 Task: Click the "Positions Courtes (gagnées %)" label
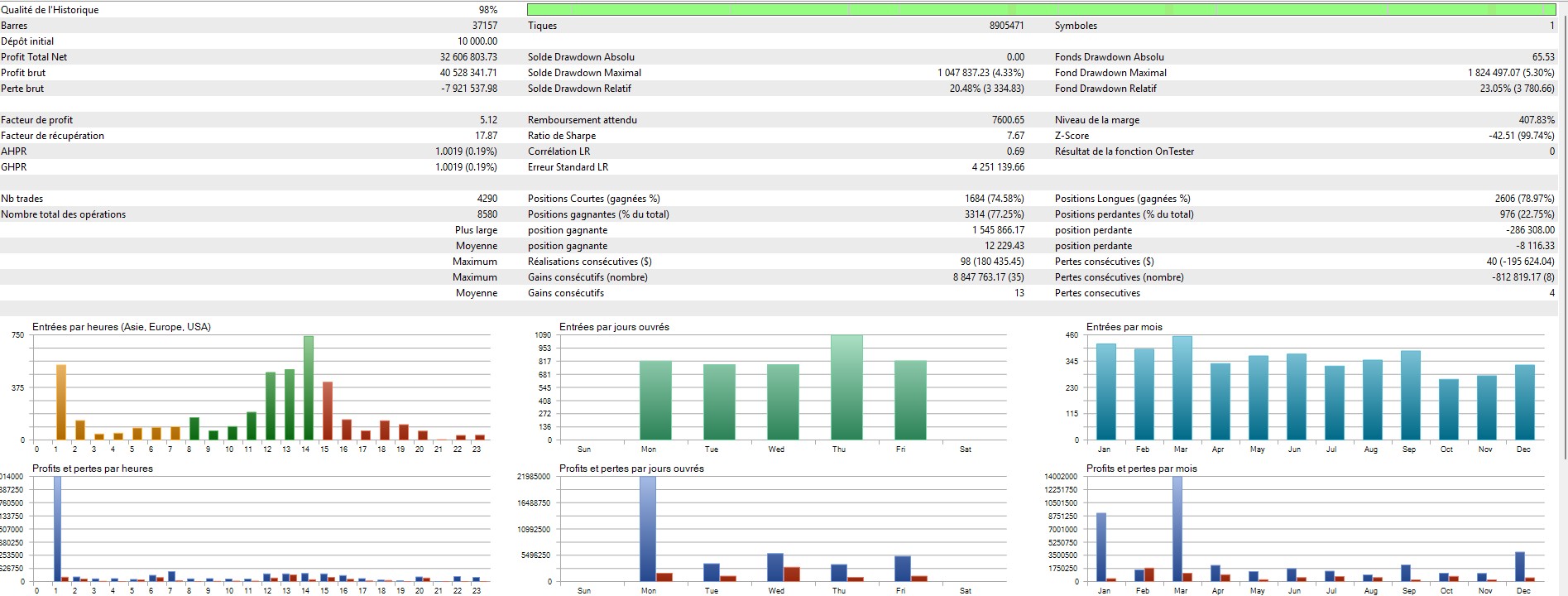(594, 199)
